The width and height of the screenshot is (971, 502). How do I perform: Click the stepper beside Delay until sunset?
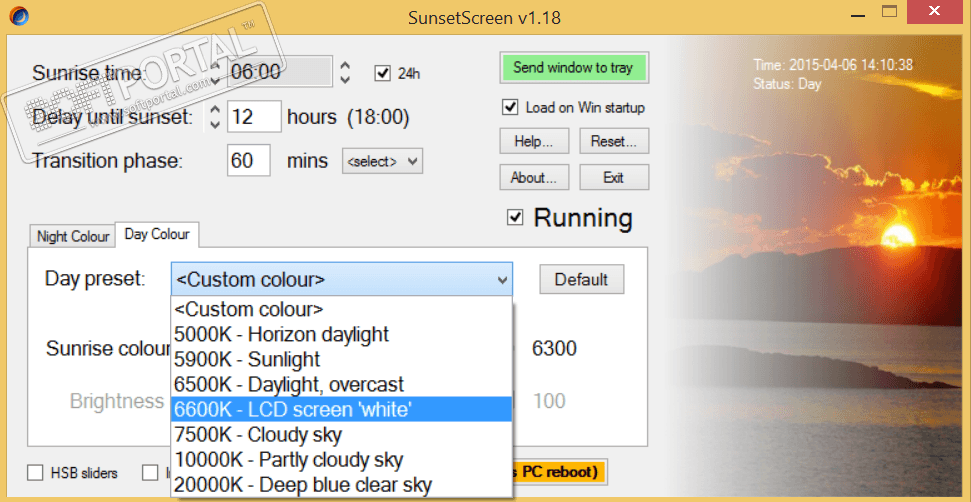point(214,116)
